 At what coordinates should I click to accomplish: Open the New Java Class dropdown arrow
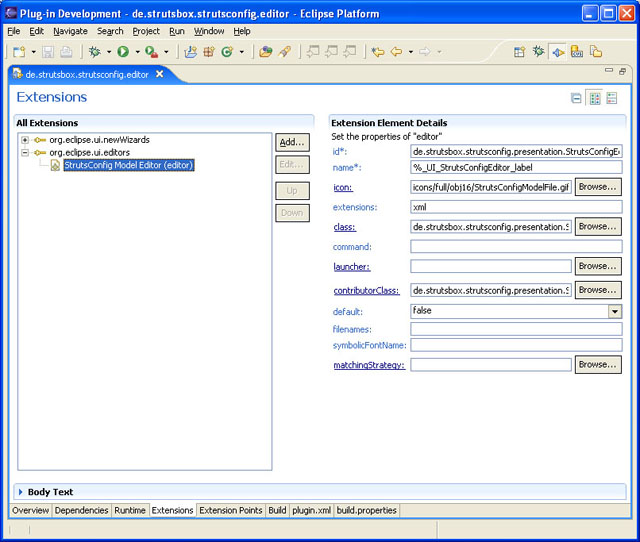click(x=242, y=52)
